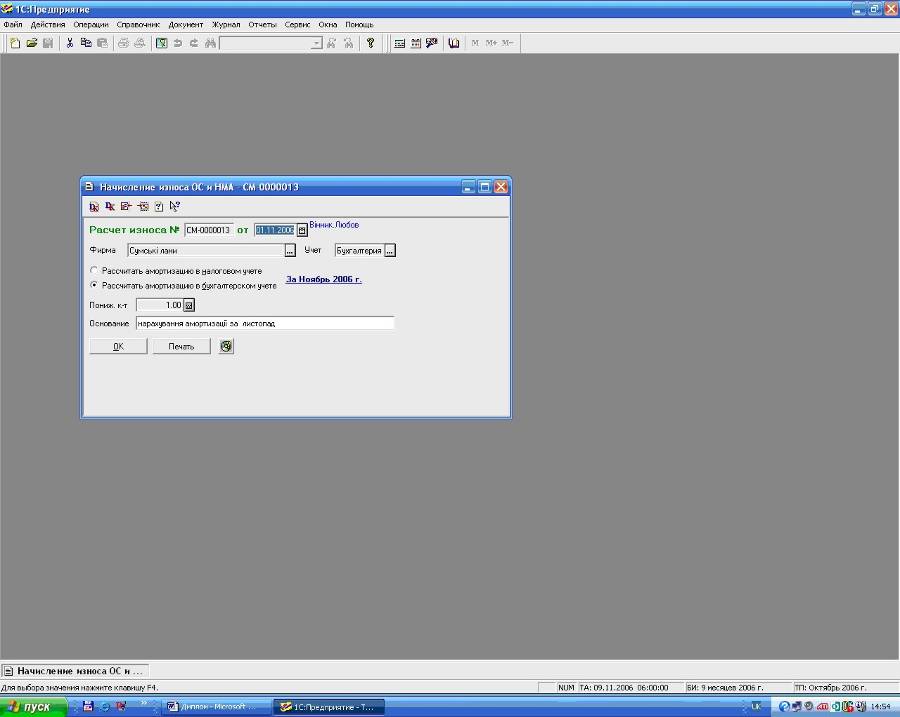The height and width of the screenshot is (717, 900).
Task: Click the description question icon in dialog toolbar
Action: [x=159, y=207]
